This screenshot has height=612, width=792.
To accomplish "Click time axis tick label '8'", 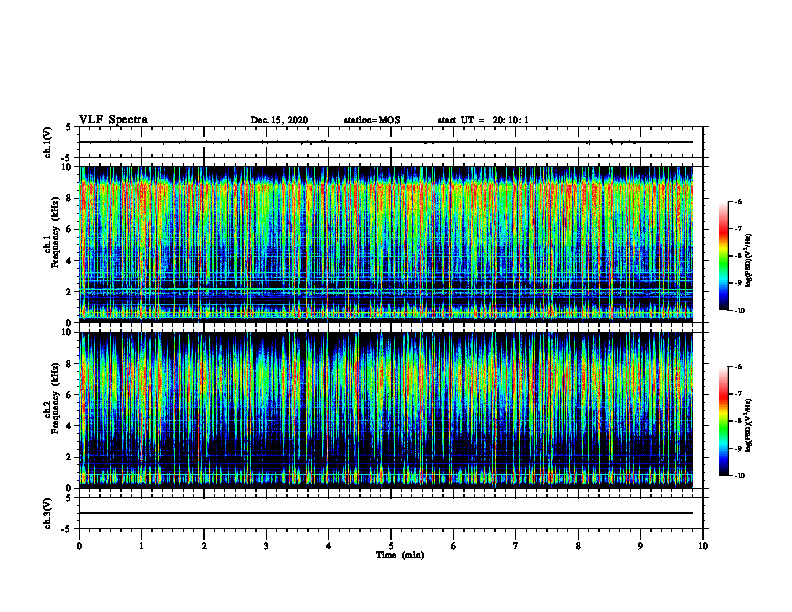I will (x=578, y=546).
